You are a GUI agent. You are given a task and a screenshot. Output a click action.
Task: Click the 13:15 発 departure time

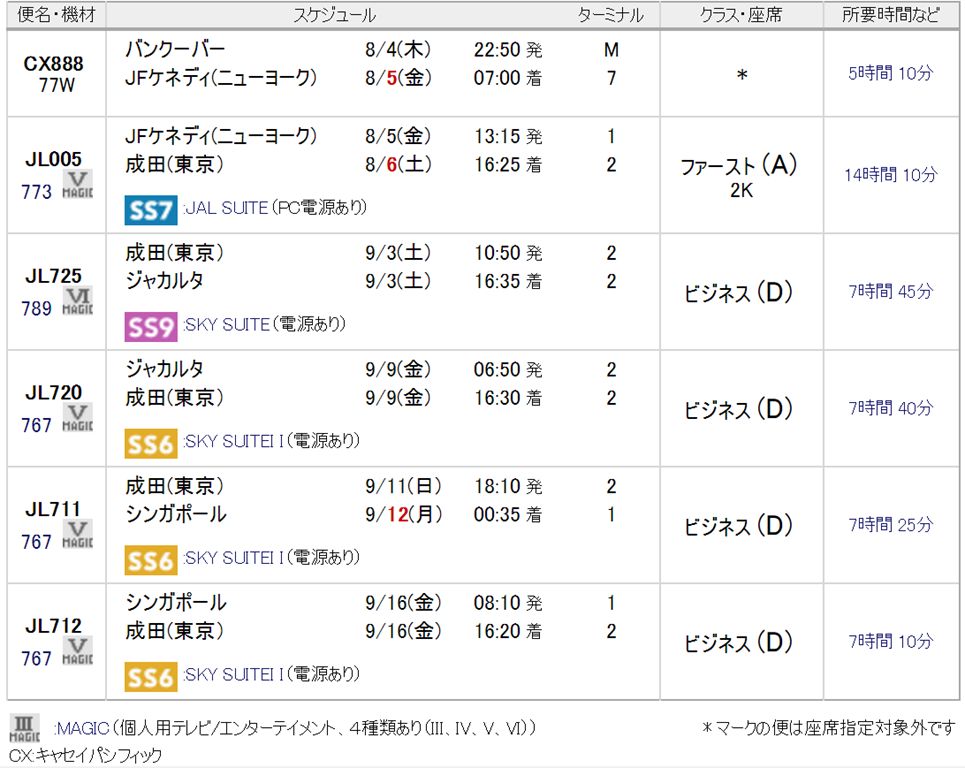click(x=508, y=137)
